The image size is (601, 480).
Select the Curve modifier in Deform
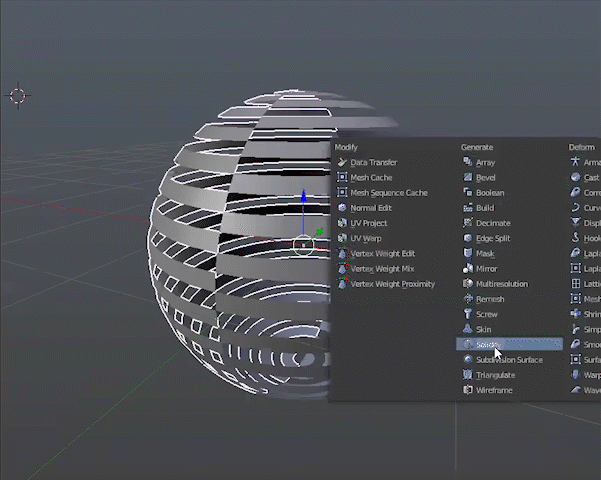[585, 208]
